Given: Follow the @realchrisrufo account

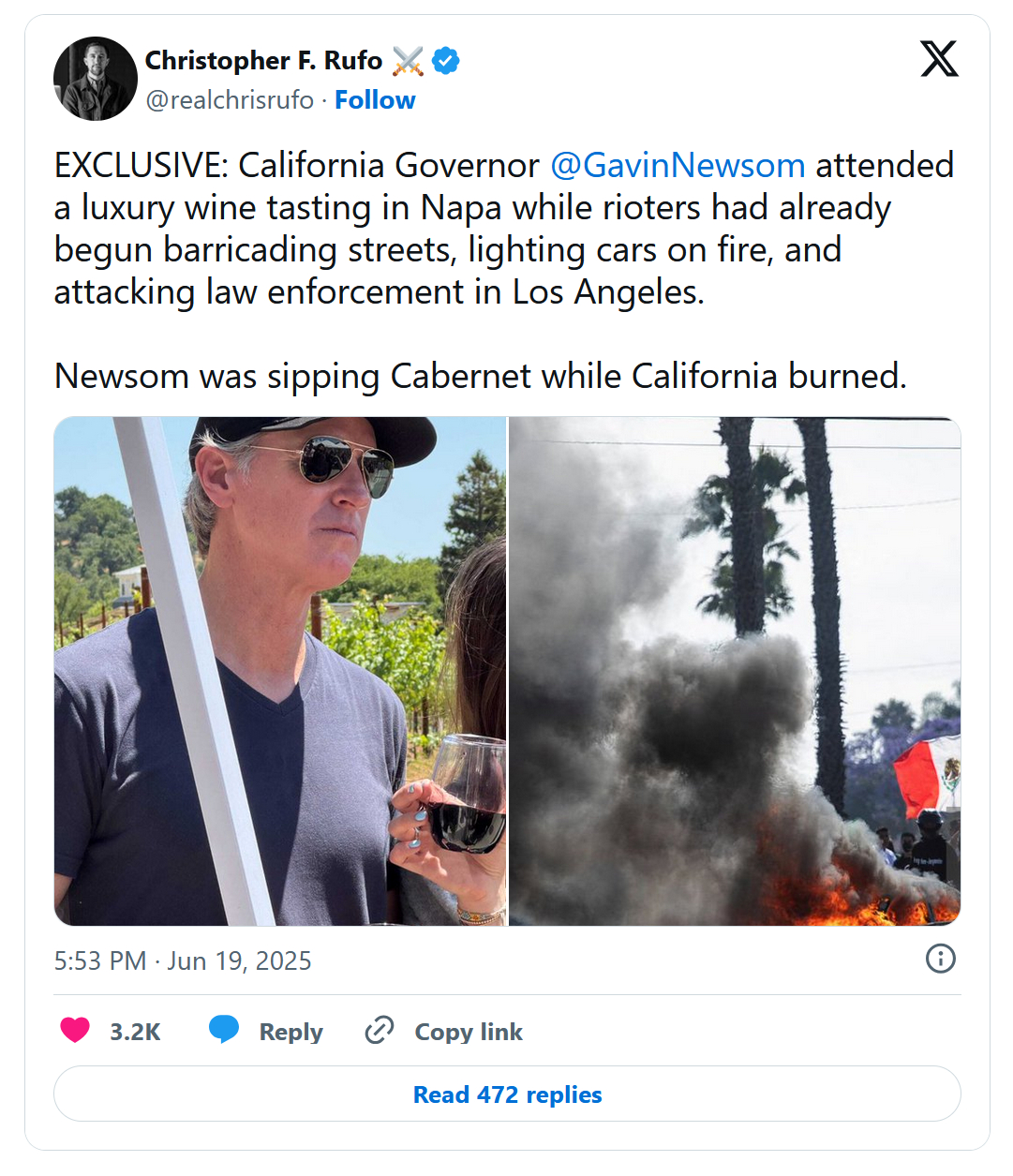Looking at the screenshot, I should pos(375,100).
